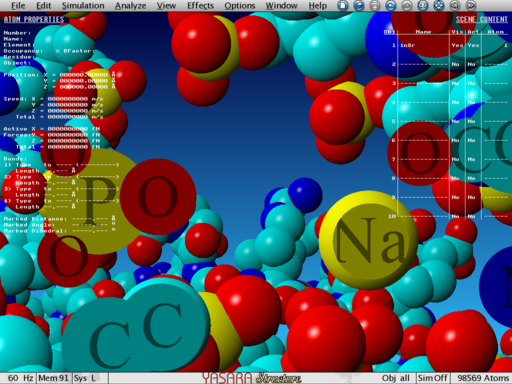Click the YASARA Structure logo in status bar

[252, 378]
